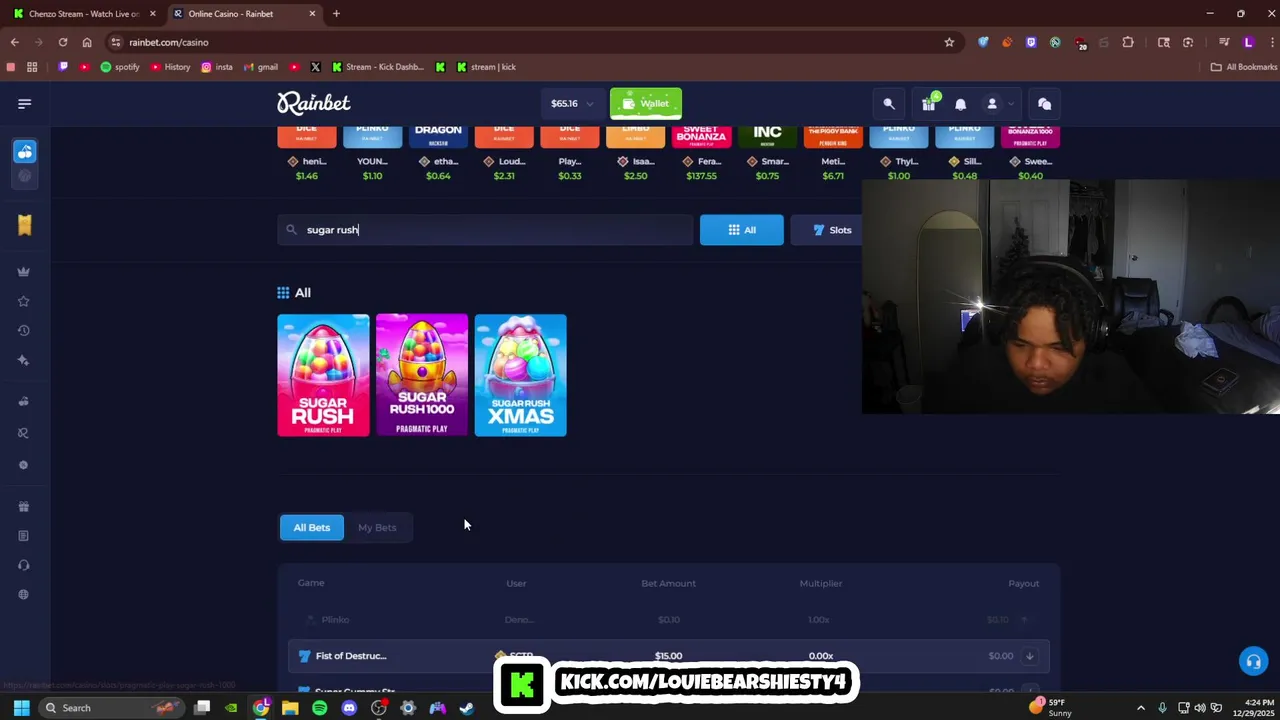Select the casino cherry icon in sidebar

[x=25, y=151]
